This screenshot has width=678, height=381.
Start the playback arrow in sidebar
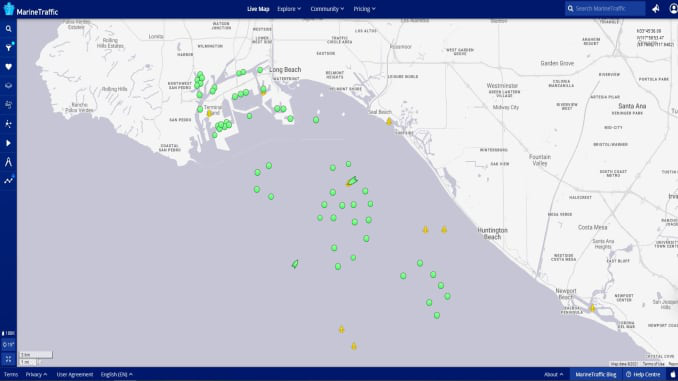click(8, 143)
